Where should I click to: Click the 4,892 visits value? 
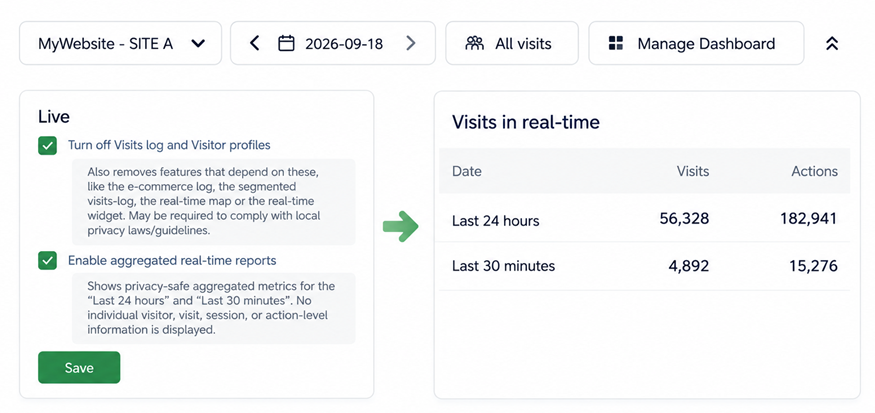click(x=689, y=266)
